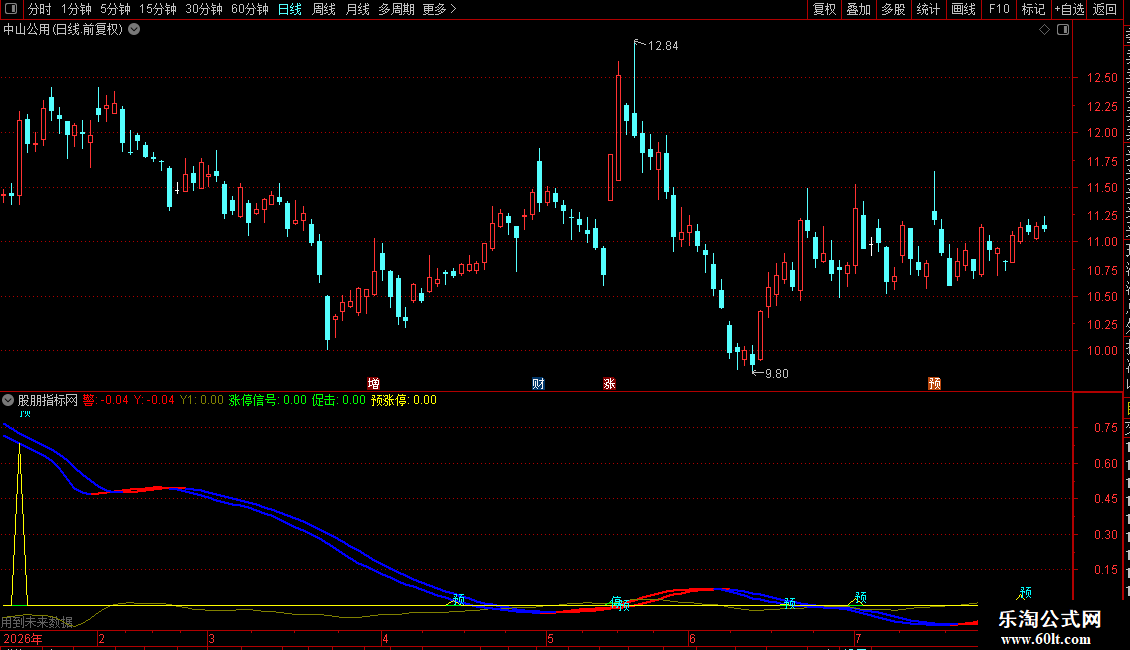This screenshot has width=1130, height=650.
Task: Click the 涨停信号: 0.00 value
Action: (267, 400)
